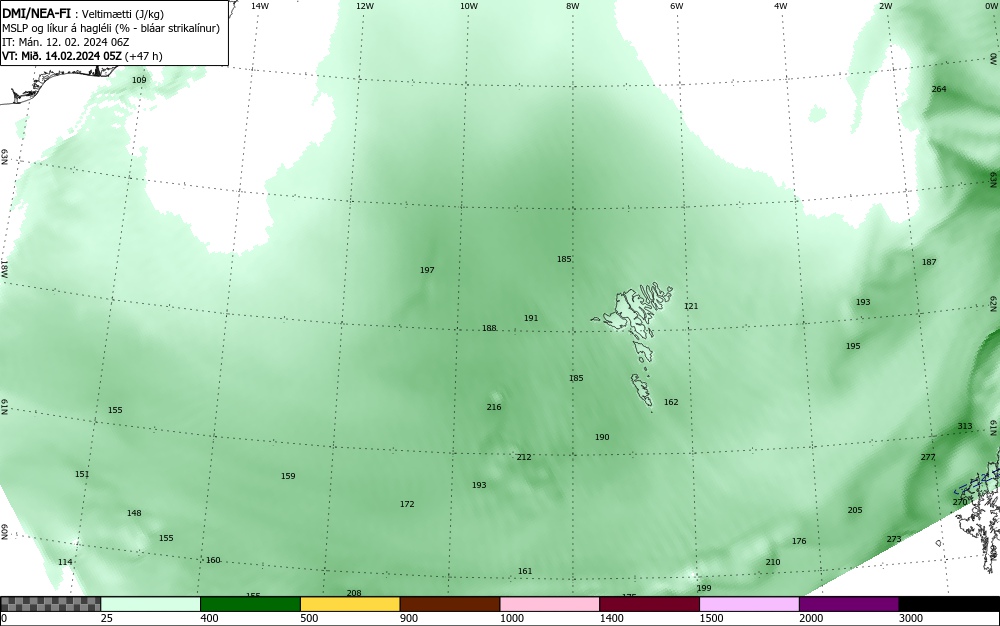Select the map value 160
The image size is (1000, 626).
213,560
